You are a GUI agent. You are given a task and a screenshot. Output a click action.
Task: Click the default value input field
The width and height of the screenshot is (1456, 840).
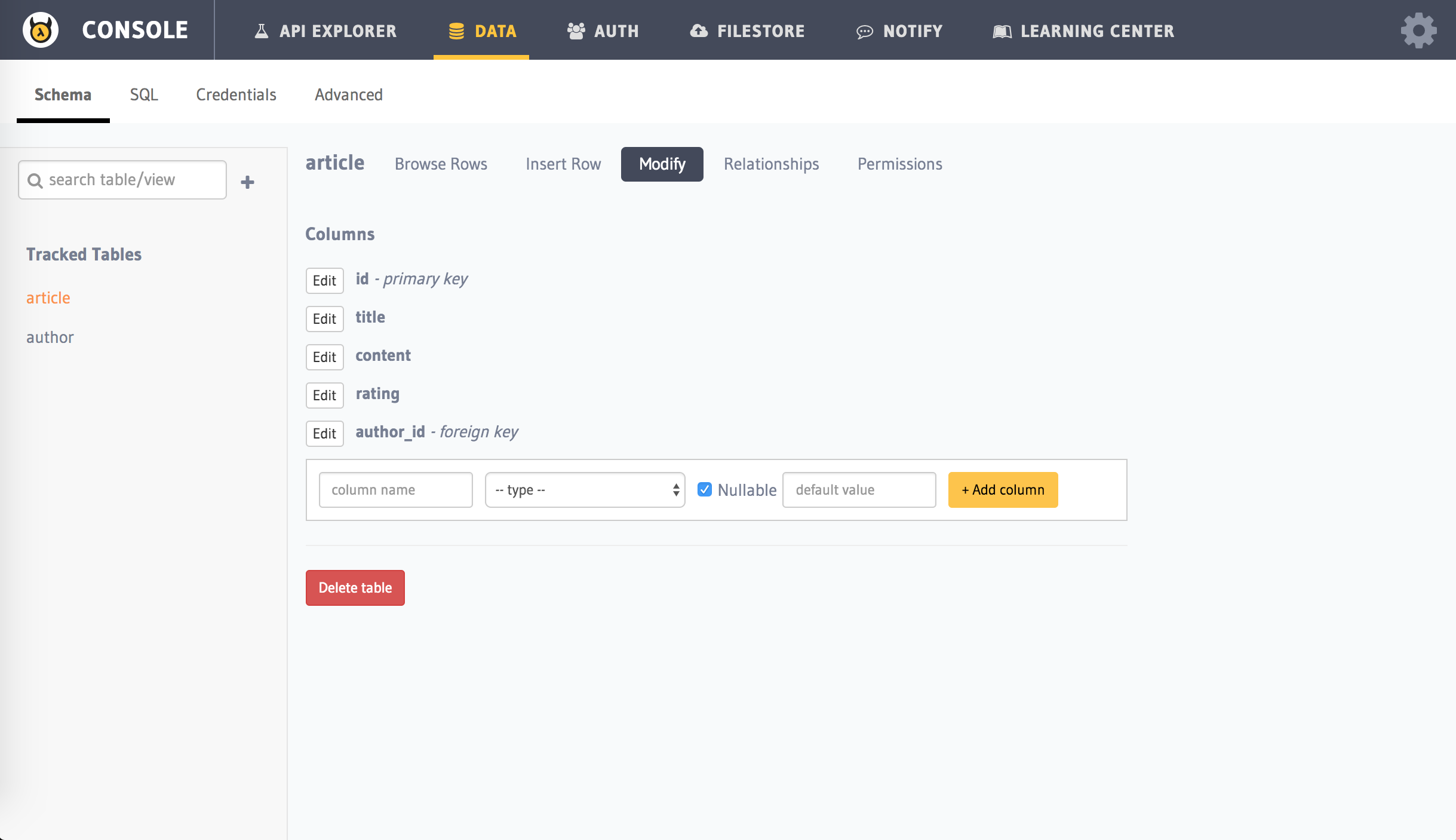(x=859, y=490)
